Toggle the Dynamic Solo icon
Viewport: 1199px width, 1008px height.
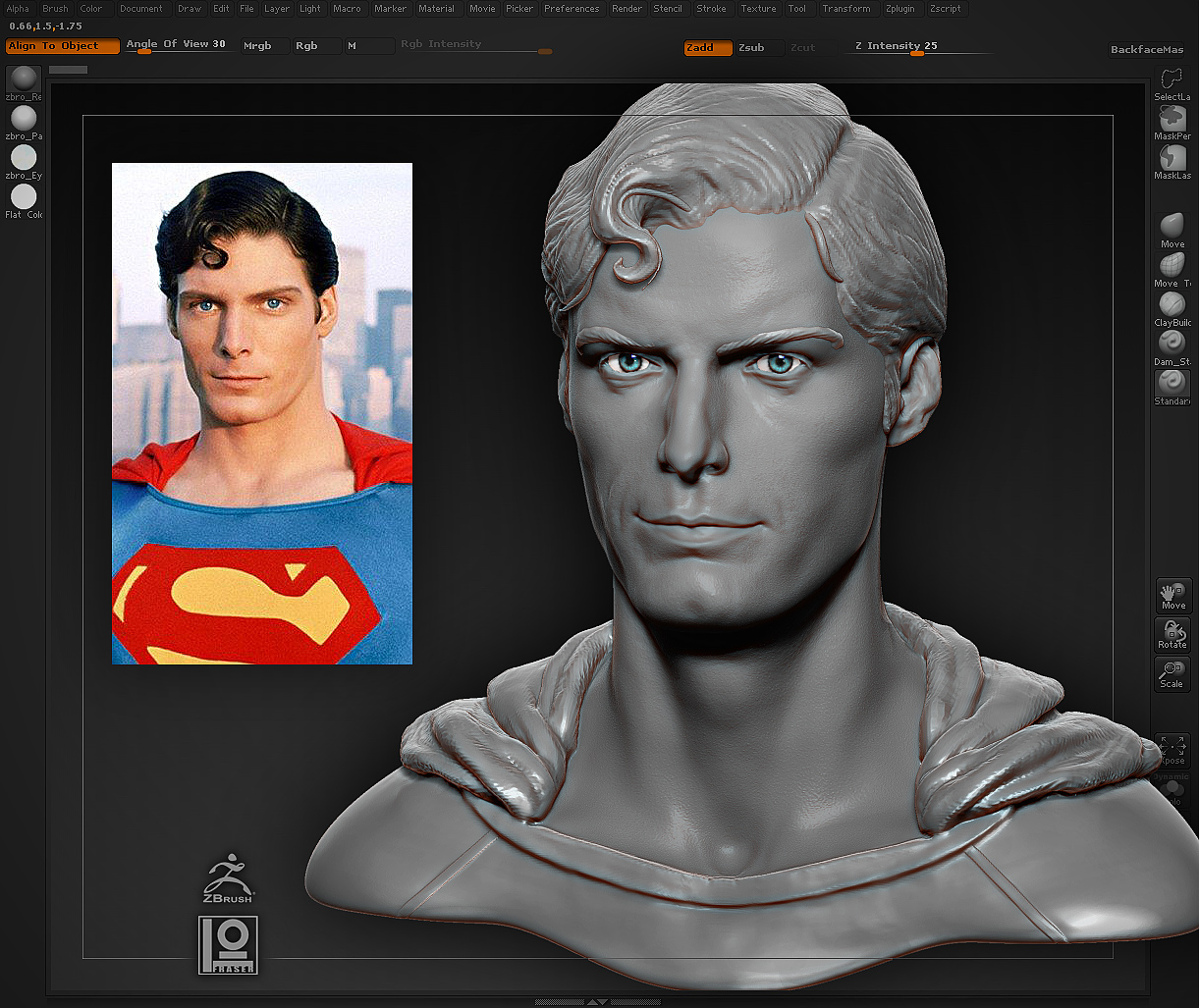(1172, 788)
